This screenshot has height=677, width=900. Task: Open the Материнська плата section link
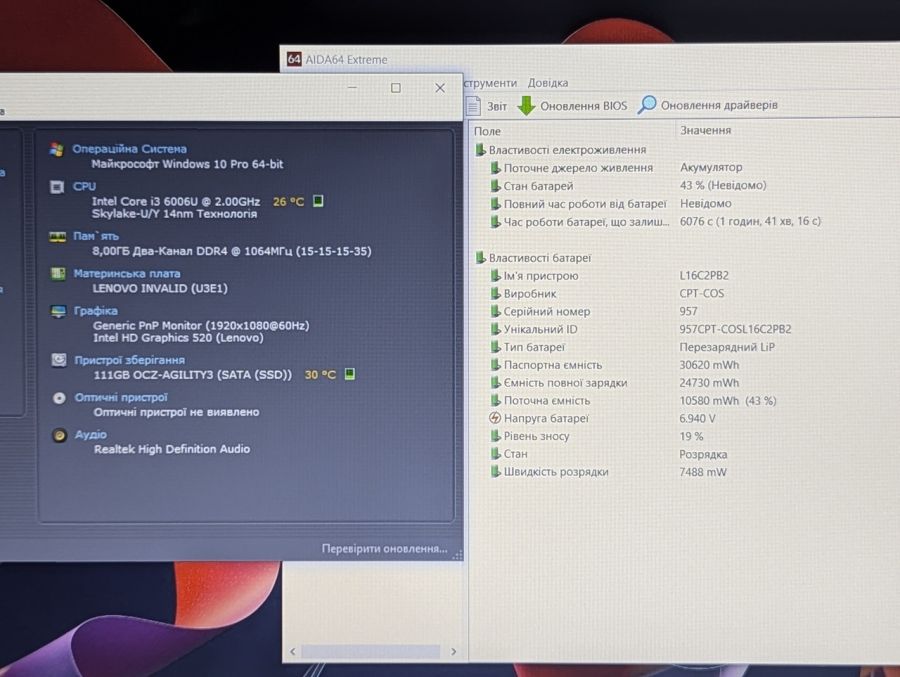pos(127,273)
